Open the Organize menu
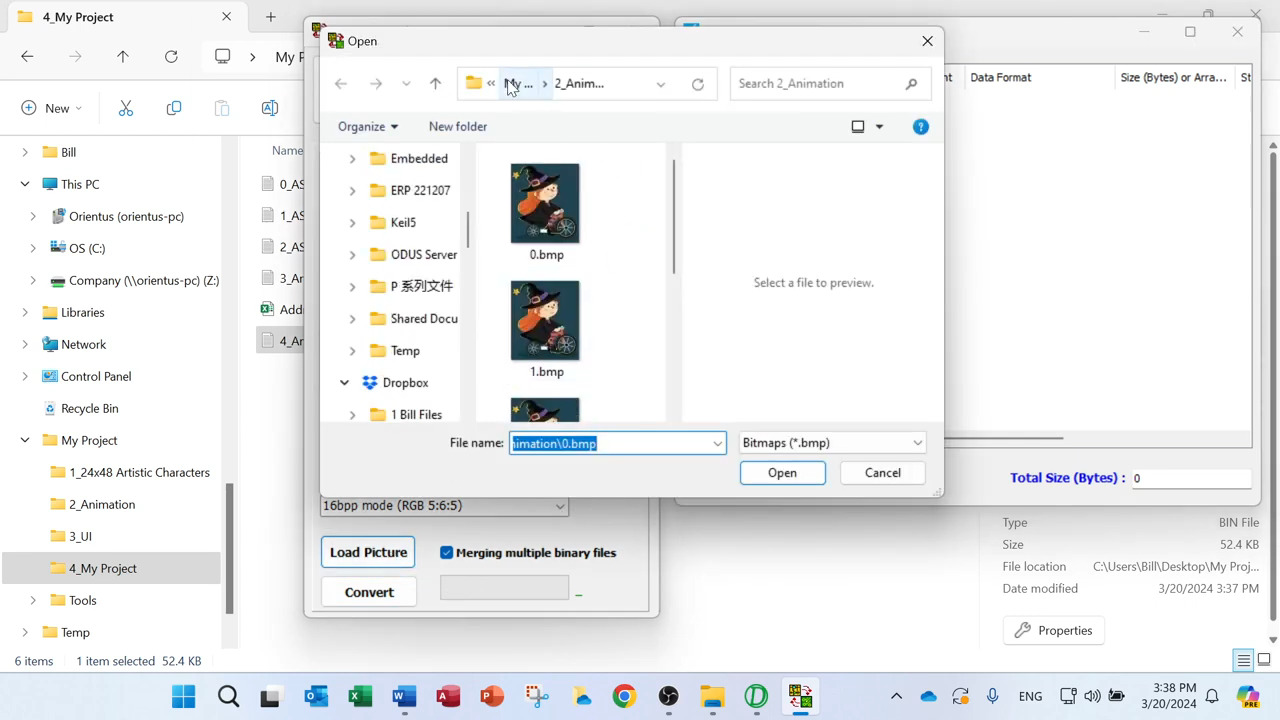This screenshot has height=720, width=1280. click(x=367, y=127)
